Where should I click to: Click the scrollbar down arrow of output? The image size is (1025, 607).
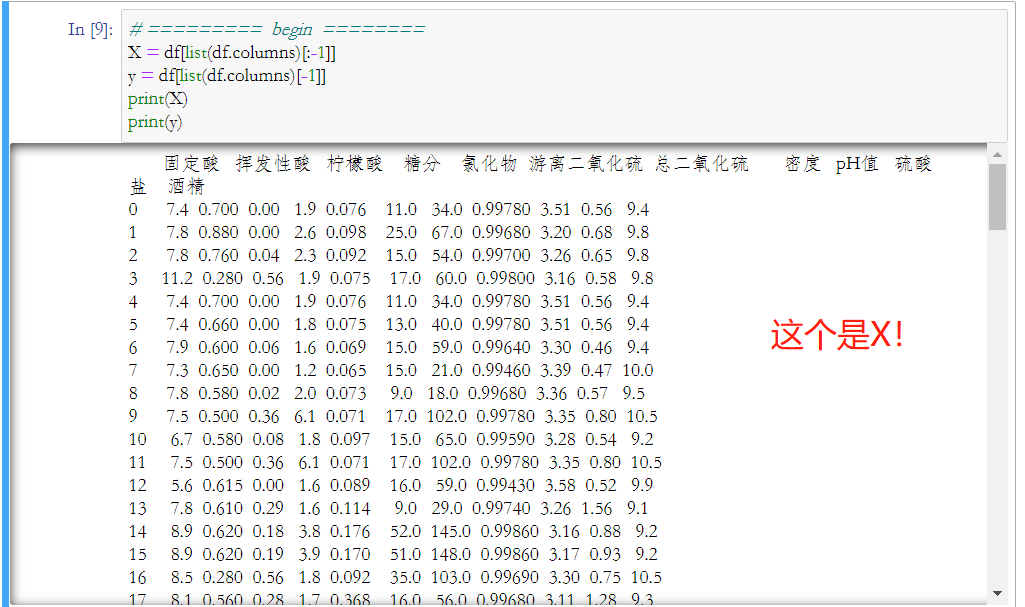click(997, 593)
